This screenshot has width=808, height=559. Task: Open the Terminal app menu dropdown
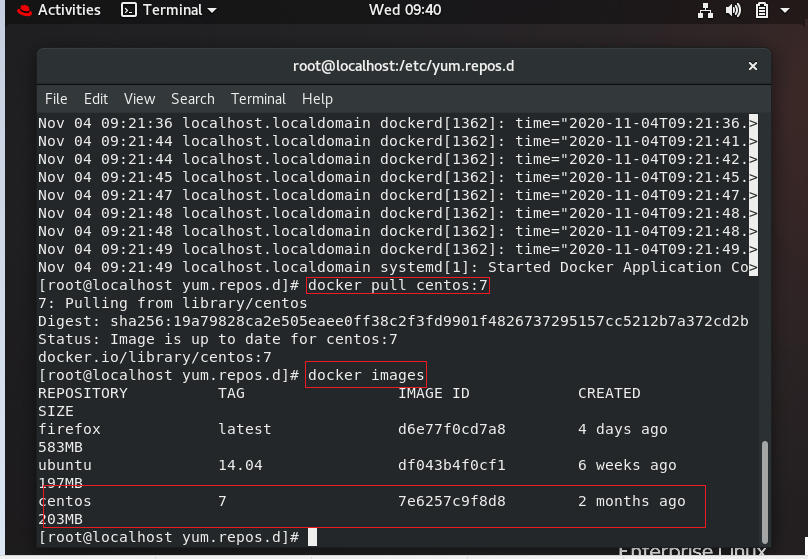click(x=169, y=10)
